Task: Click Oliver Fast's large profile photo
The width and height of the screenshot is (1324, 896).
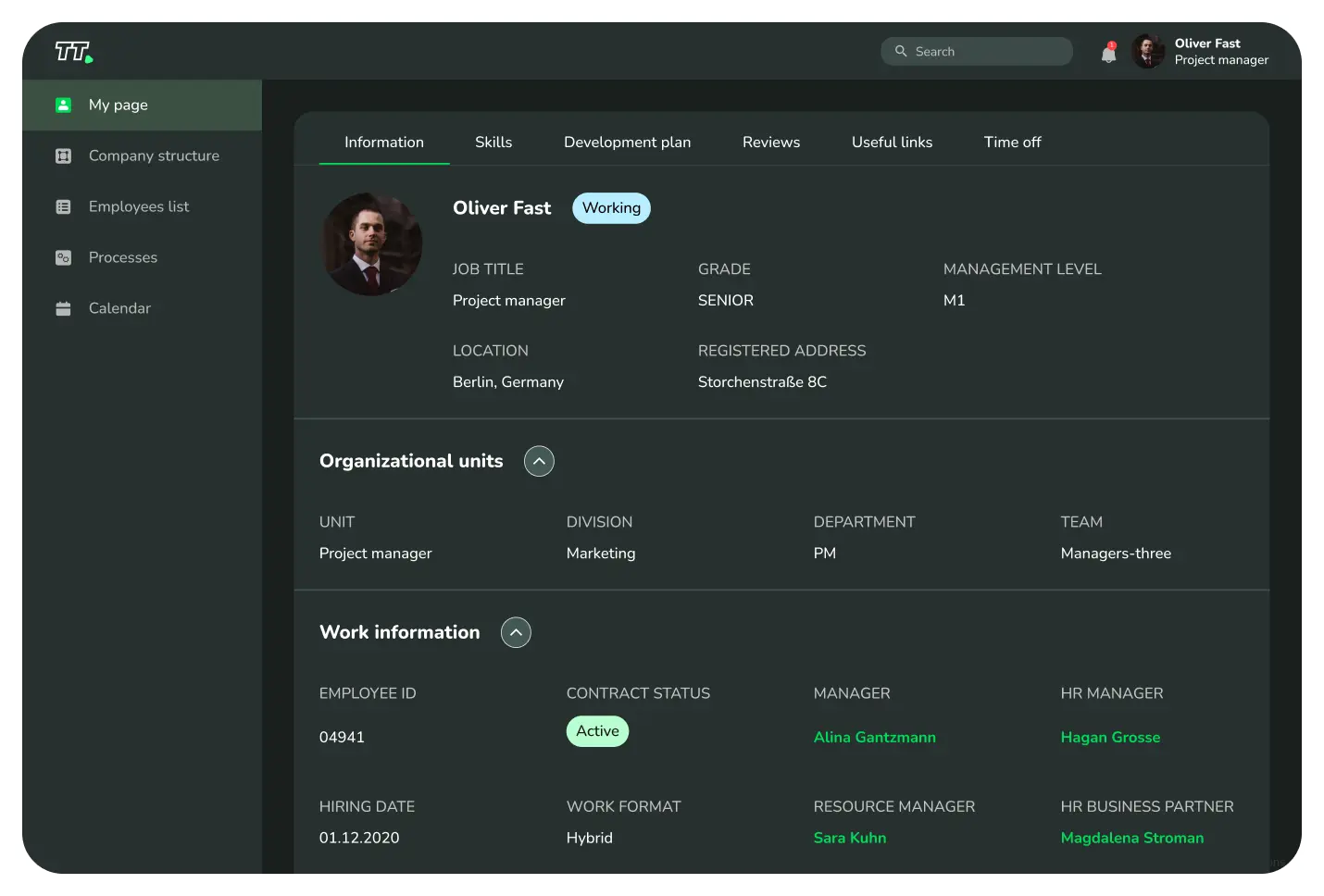Action: pos(371,244)
